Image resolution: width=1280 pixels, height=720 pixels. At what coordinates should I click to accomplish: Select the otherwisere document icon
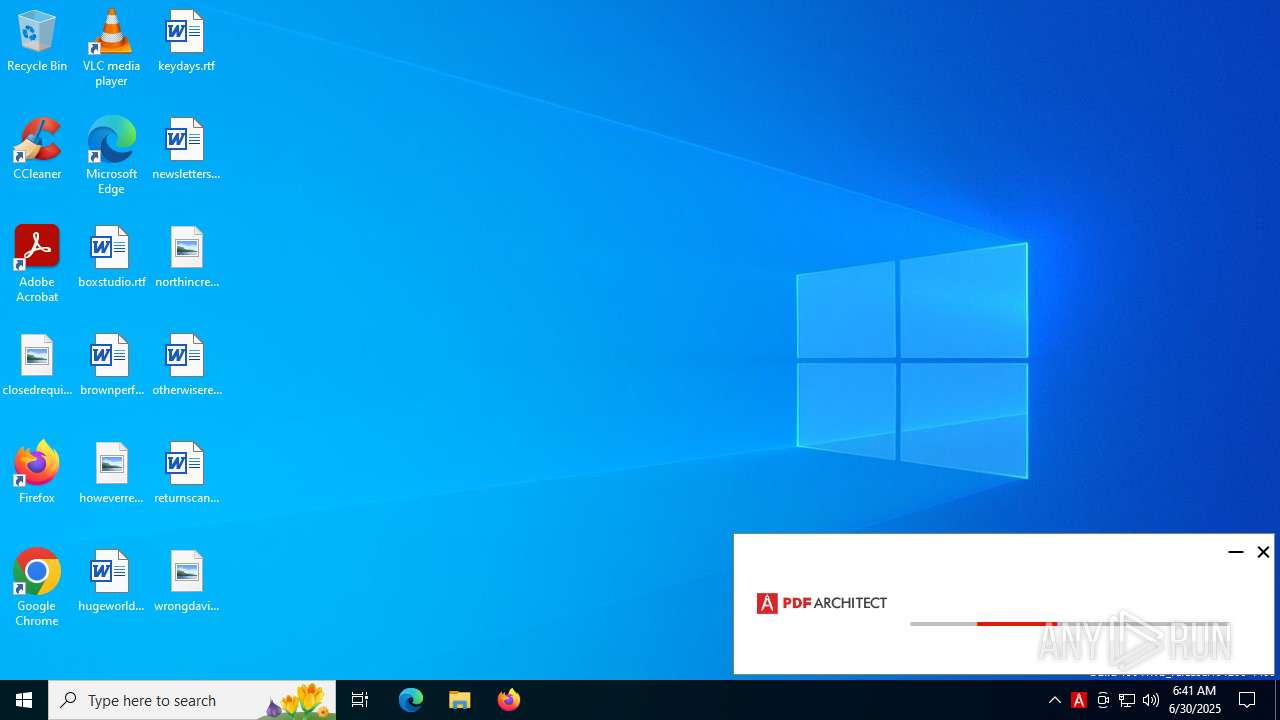(x=186, y=366)
